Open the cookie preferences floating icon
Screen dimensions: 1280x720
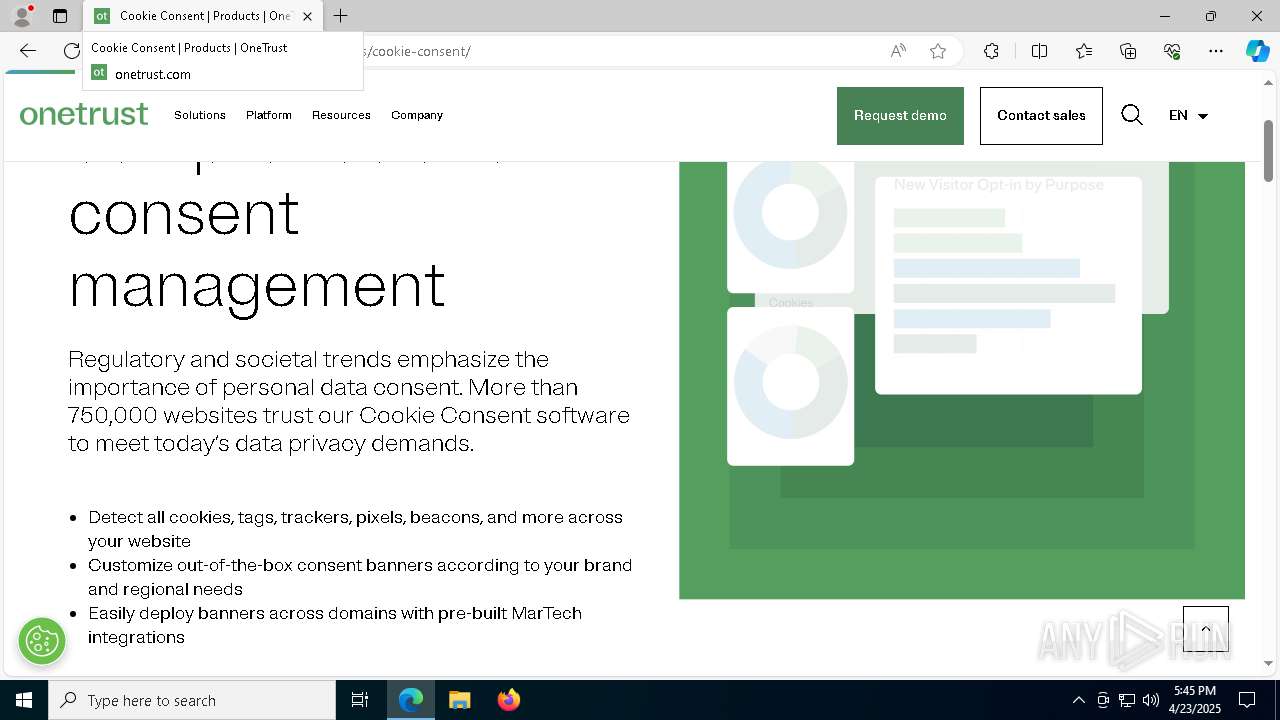42,641
